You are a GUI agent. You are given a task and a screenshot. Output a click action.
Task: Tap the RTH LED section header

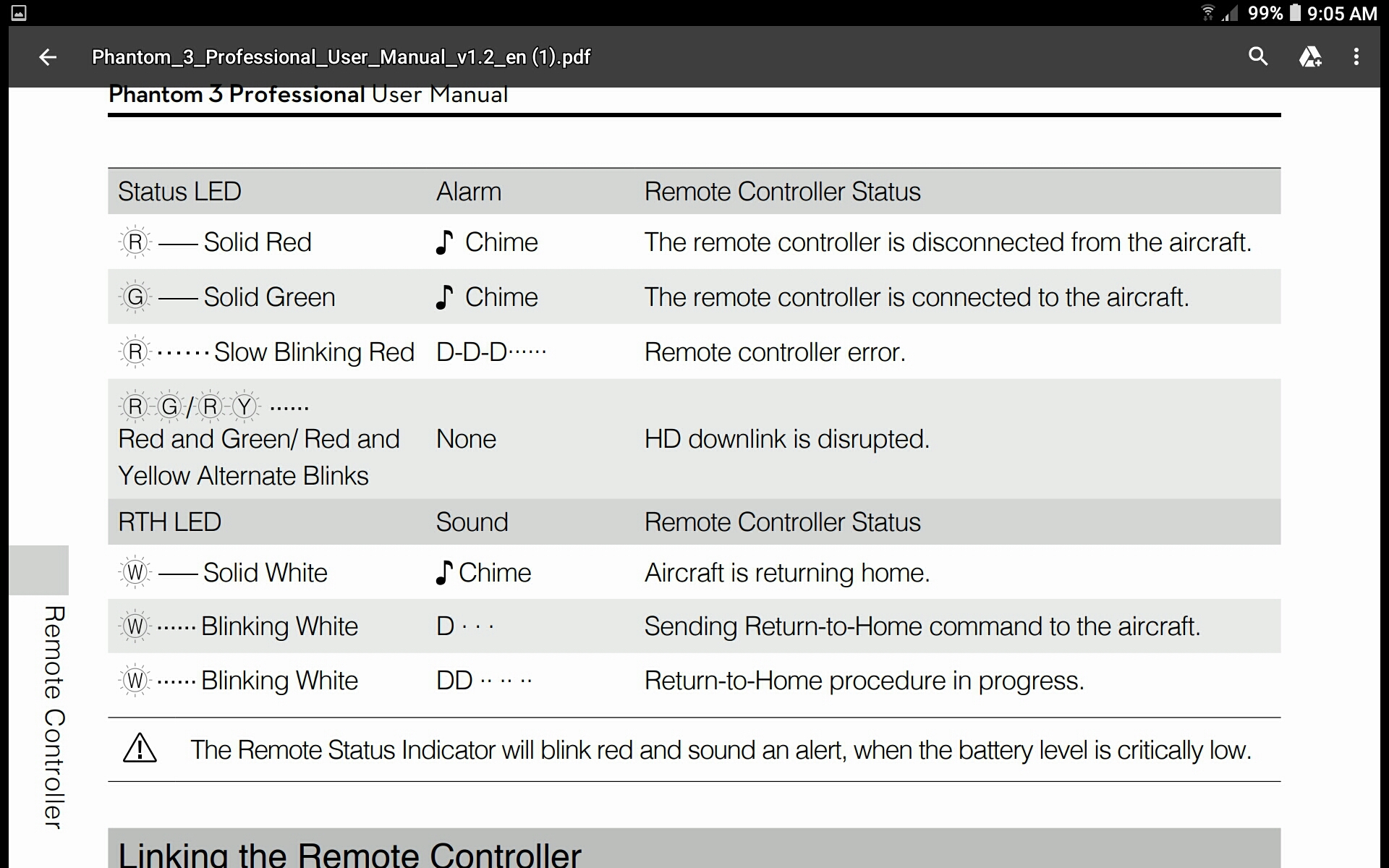(169, 522)
